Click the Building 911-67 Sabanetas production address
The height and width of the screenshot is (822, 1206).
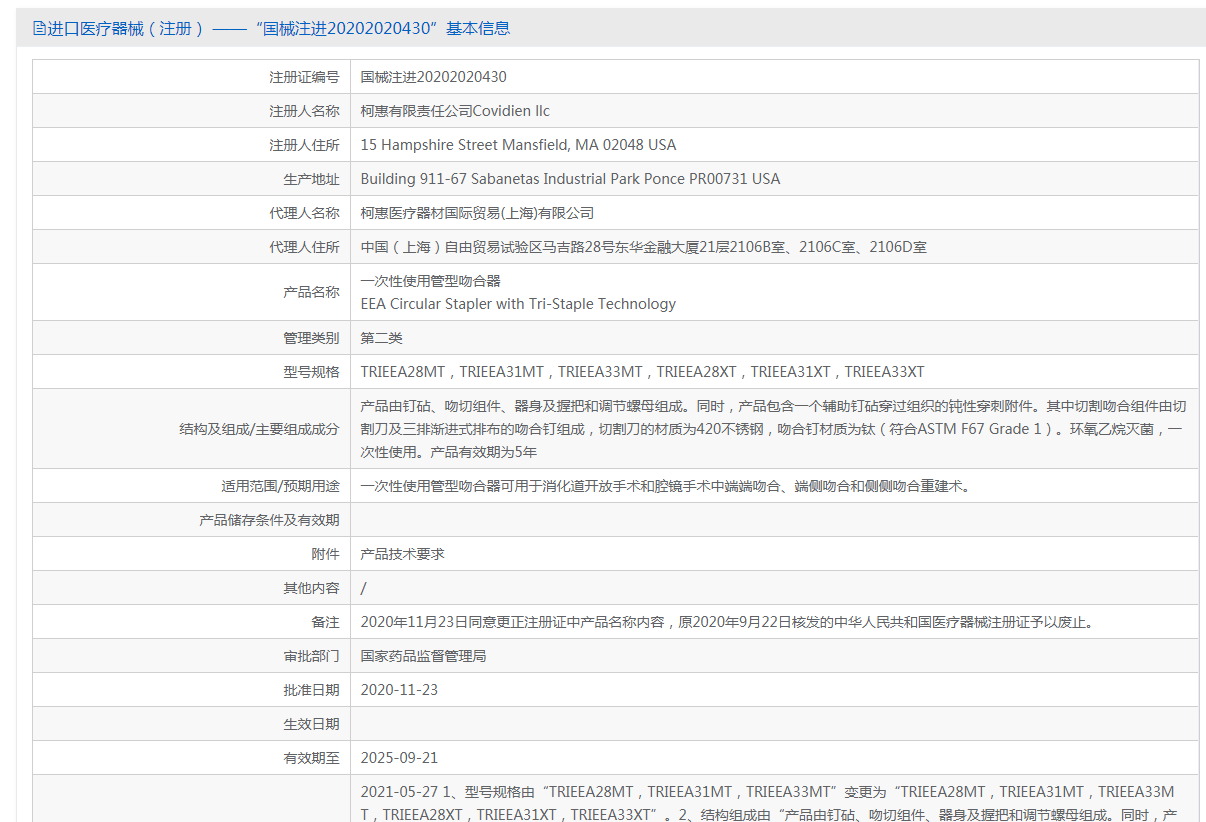click(570, 179)
